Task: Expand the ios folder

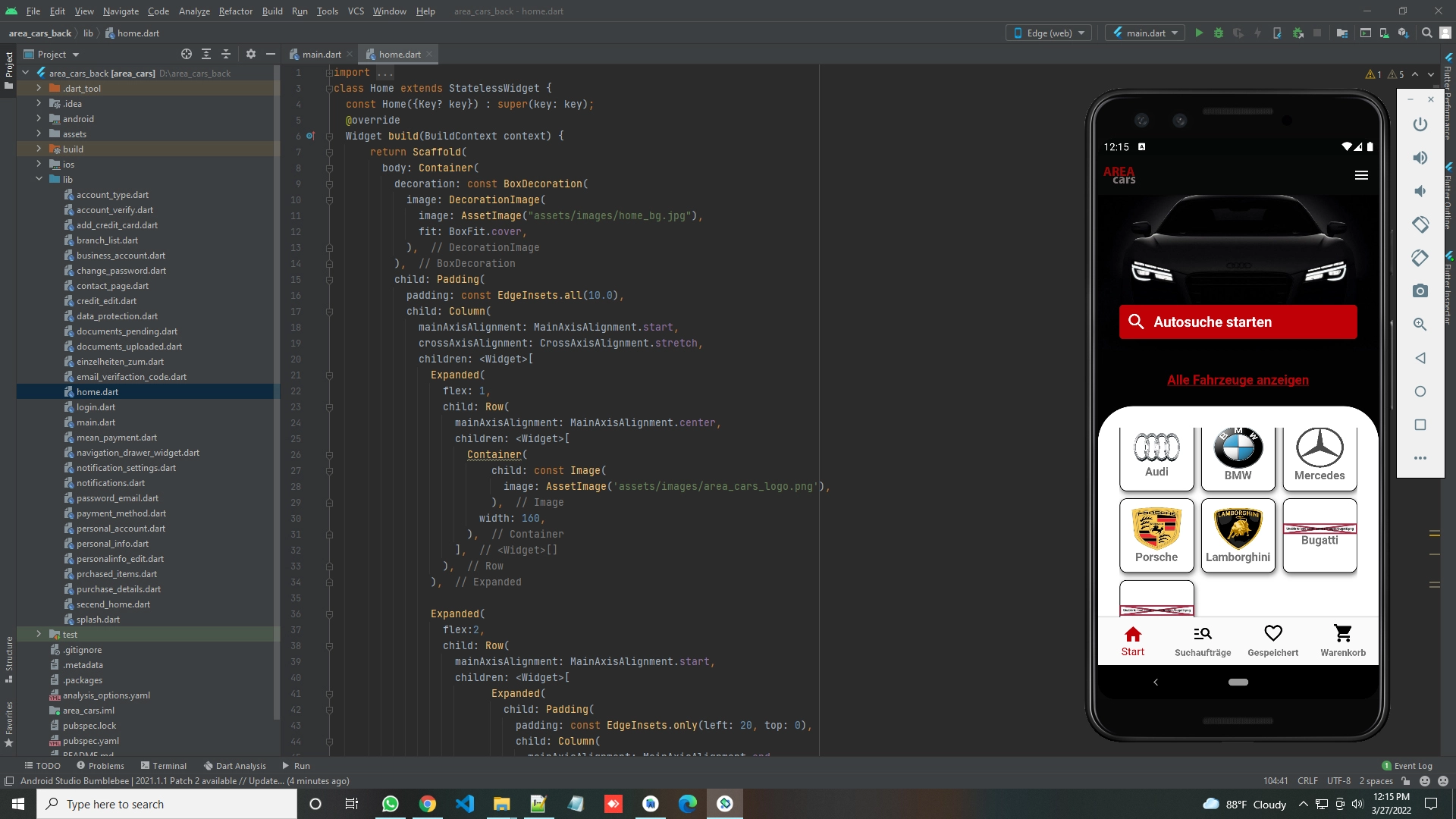Action: (x=39, y=165)
